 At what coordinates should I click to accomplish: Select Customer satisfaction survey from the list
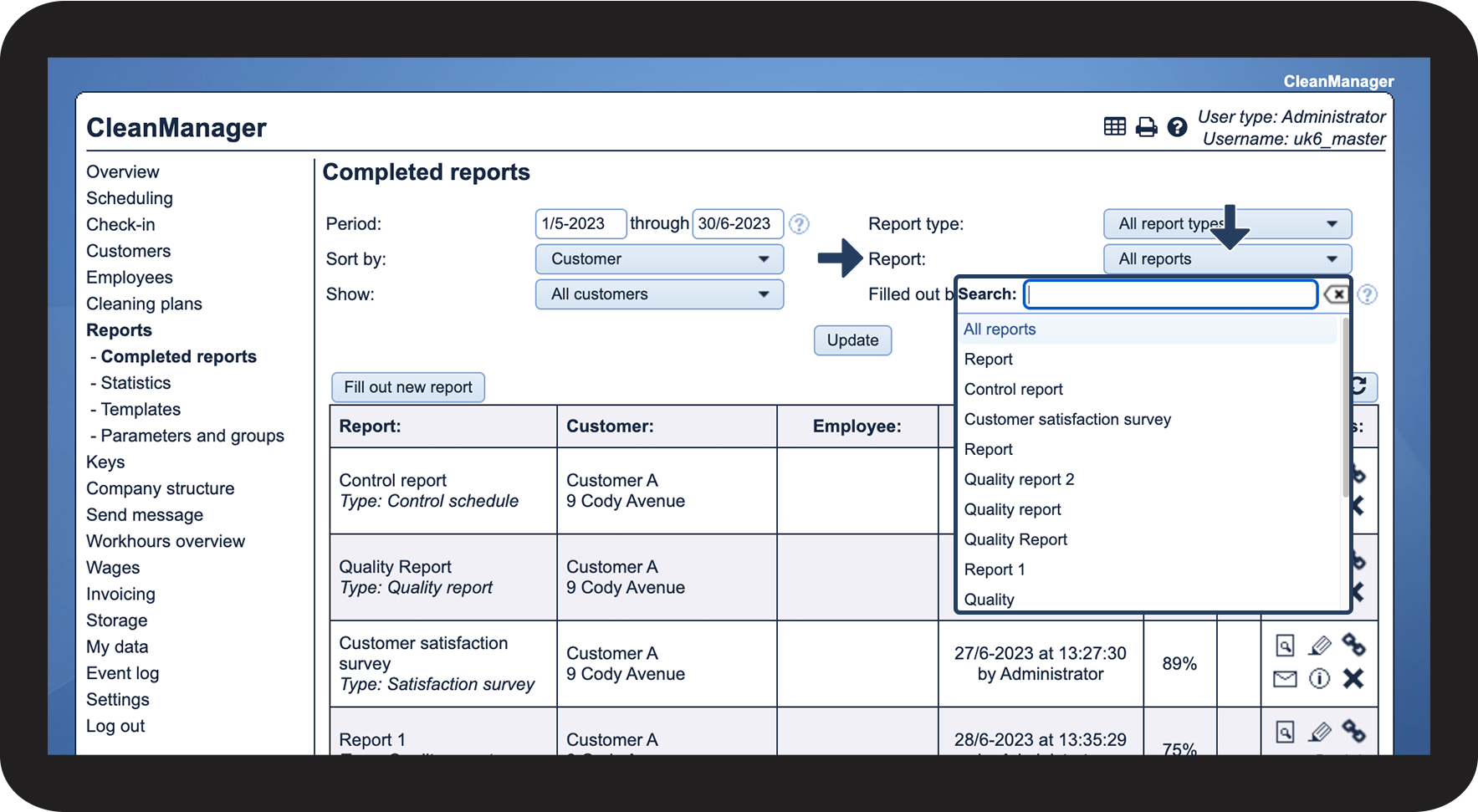1067,420
